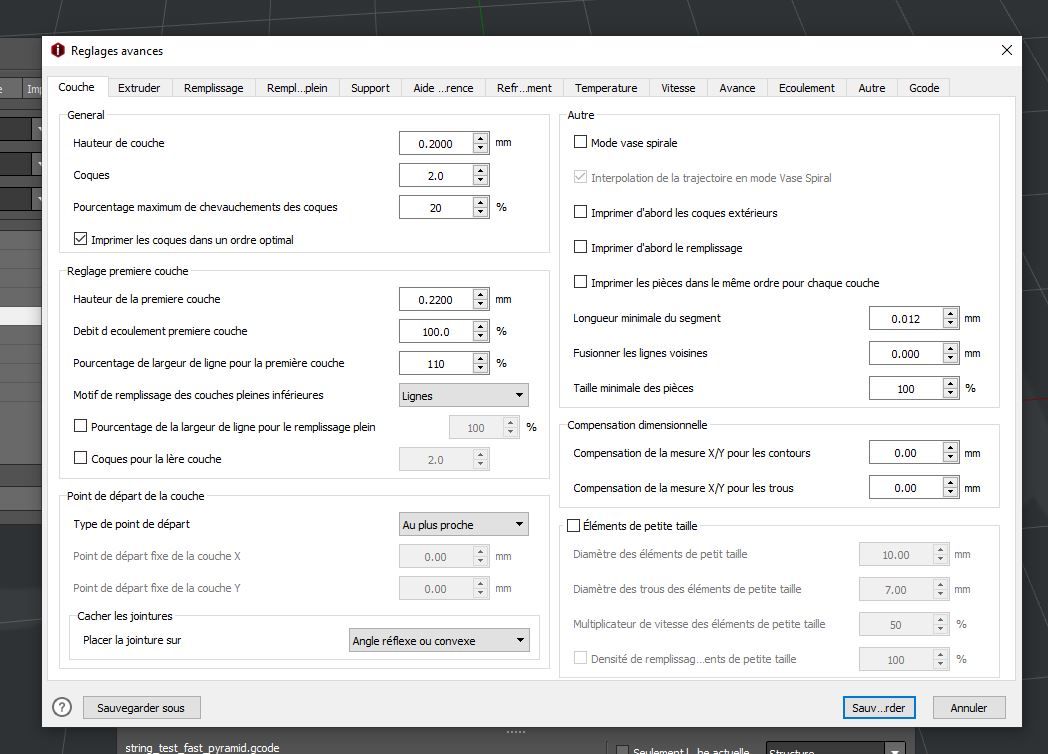Viewport: 1048px width, 754px height.
Task: Click Compensation X/Y pour les contours field
Action: pos(906,453)
